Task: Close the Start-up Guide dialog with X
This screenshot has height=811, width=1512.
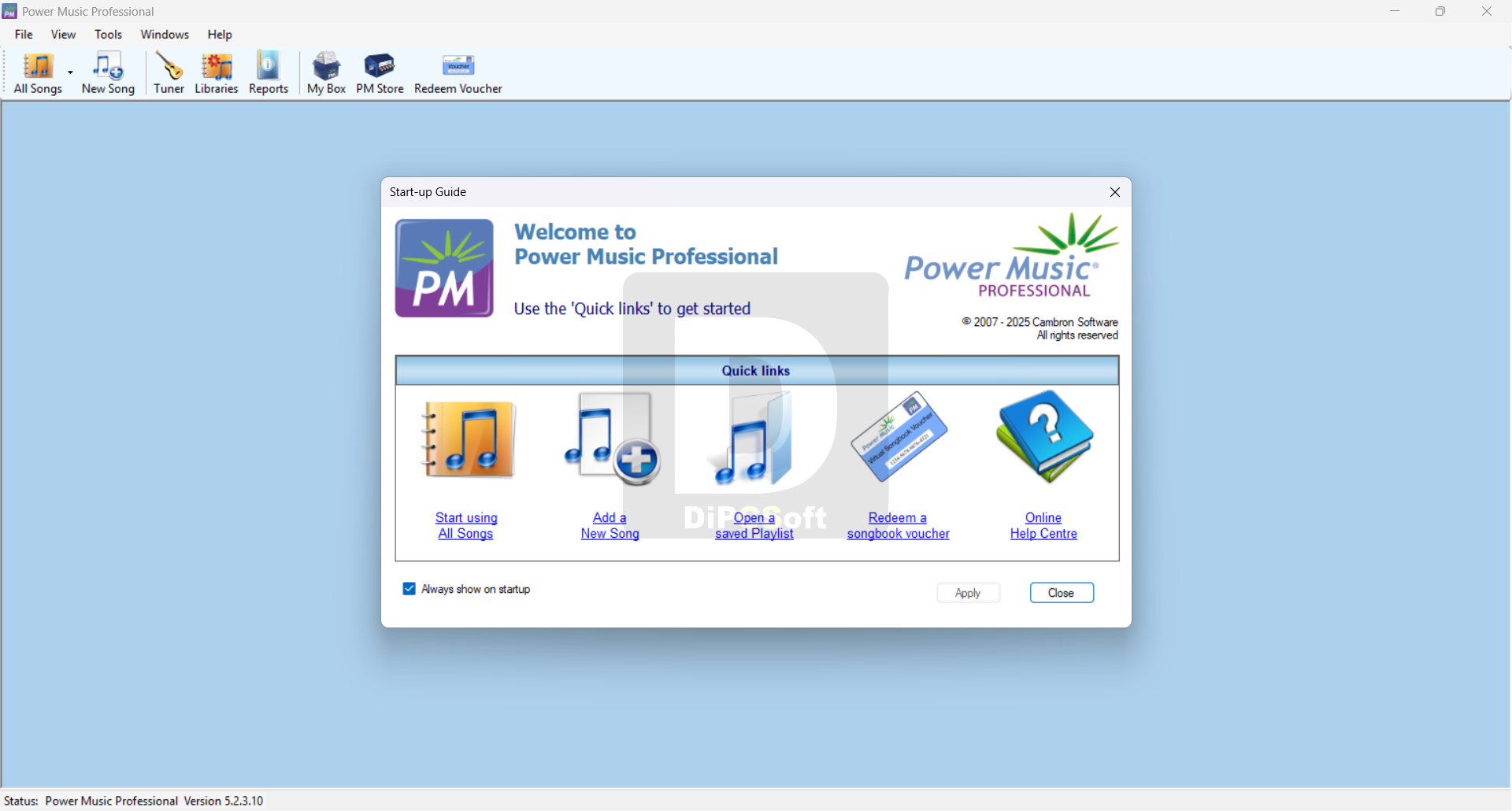Action: point(1114,192)
